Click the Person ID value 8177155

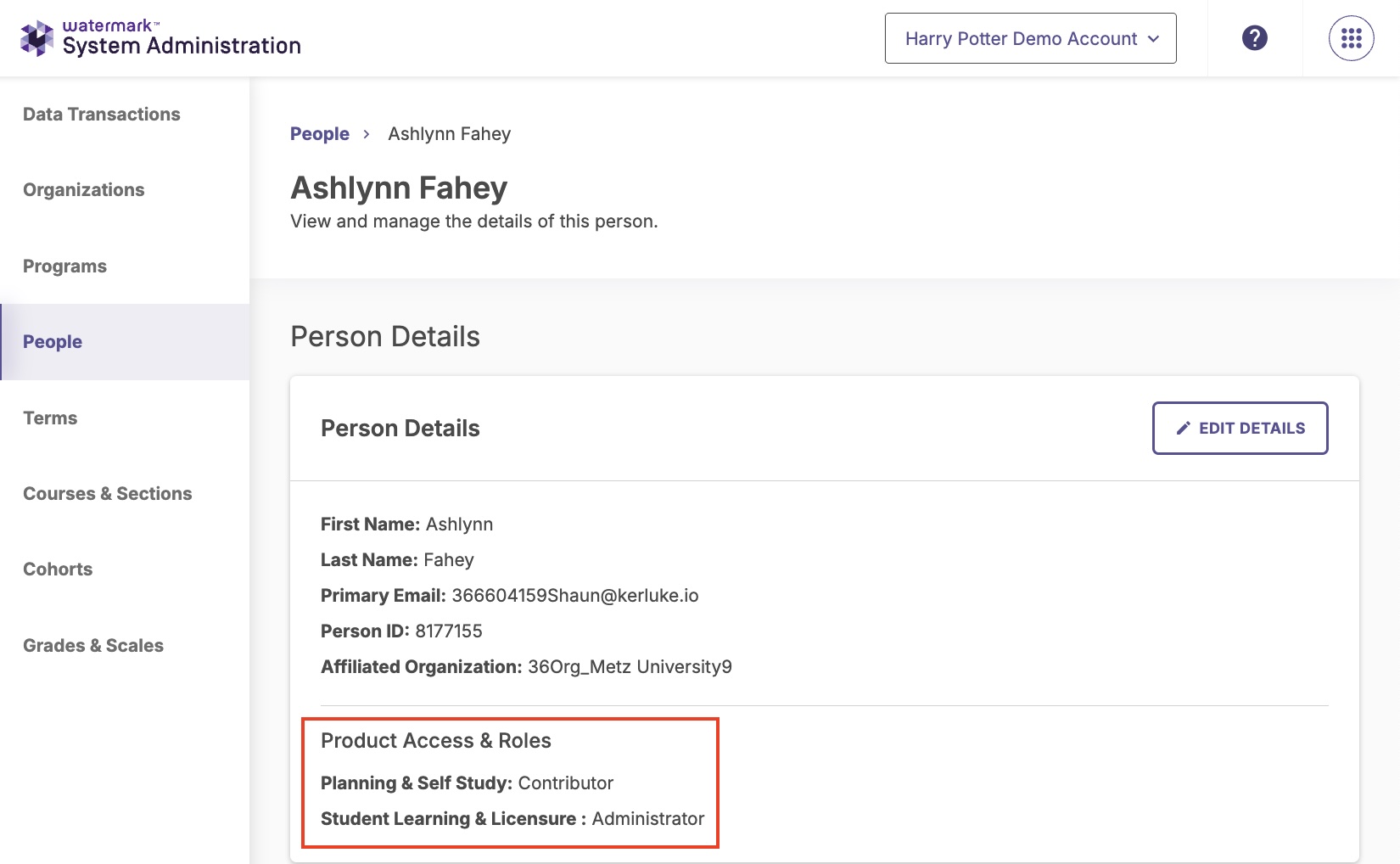tap(449, 631)
